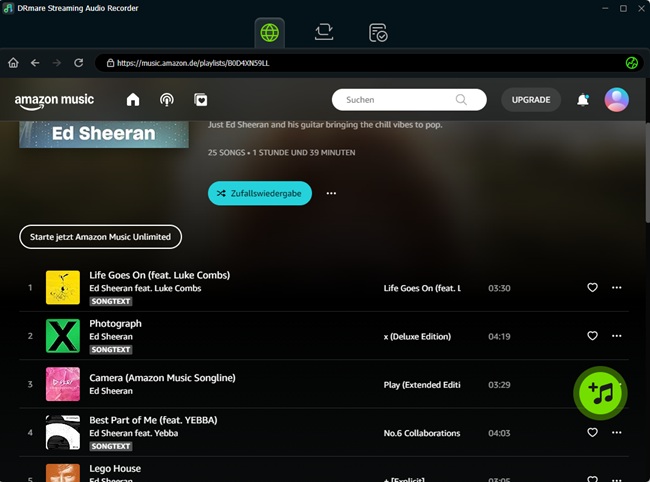The height and width of the screenshot is (482, 650).
Task: Open artist Ed Sheeran feat. Yebba
Action: click(133, 433)
